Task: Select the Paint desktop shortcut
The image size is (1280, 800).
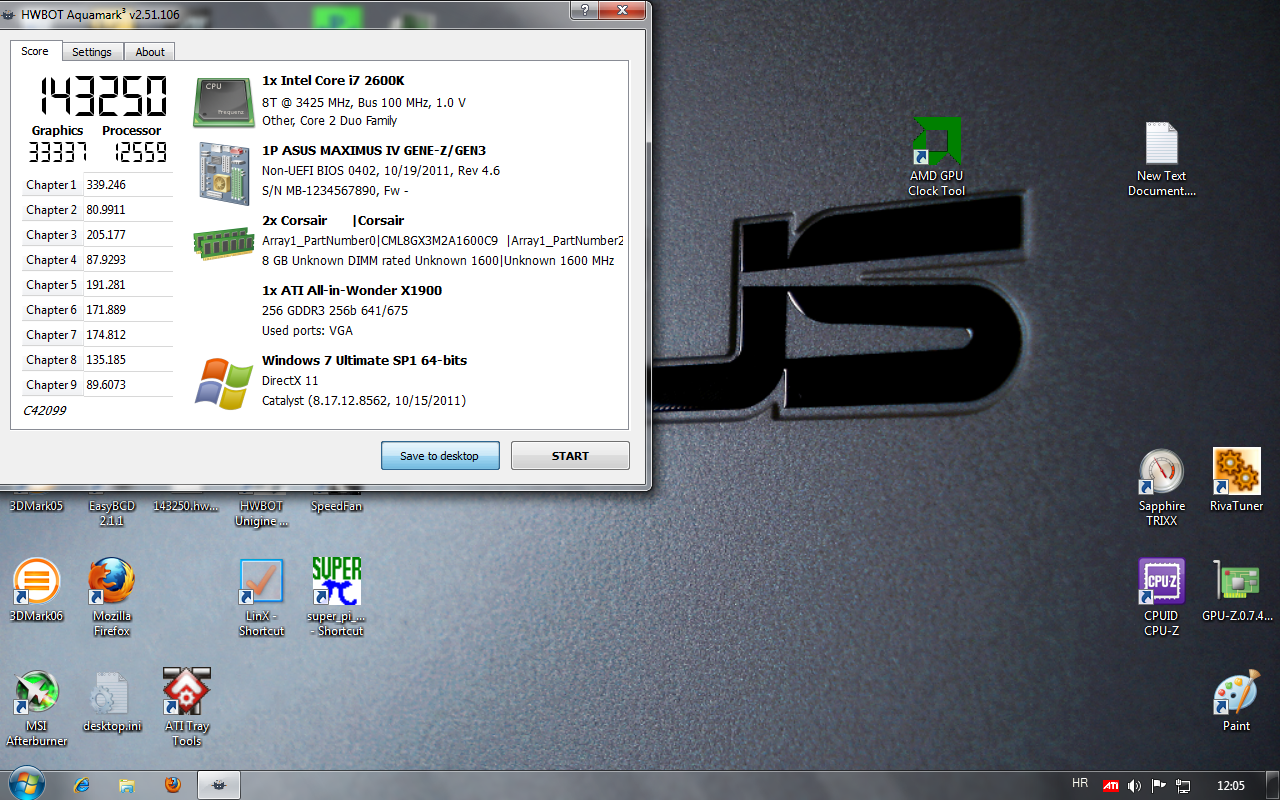Action: pos(1236,701)
